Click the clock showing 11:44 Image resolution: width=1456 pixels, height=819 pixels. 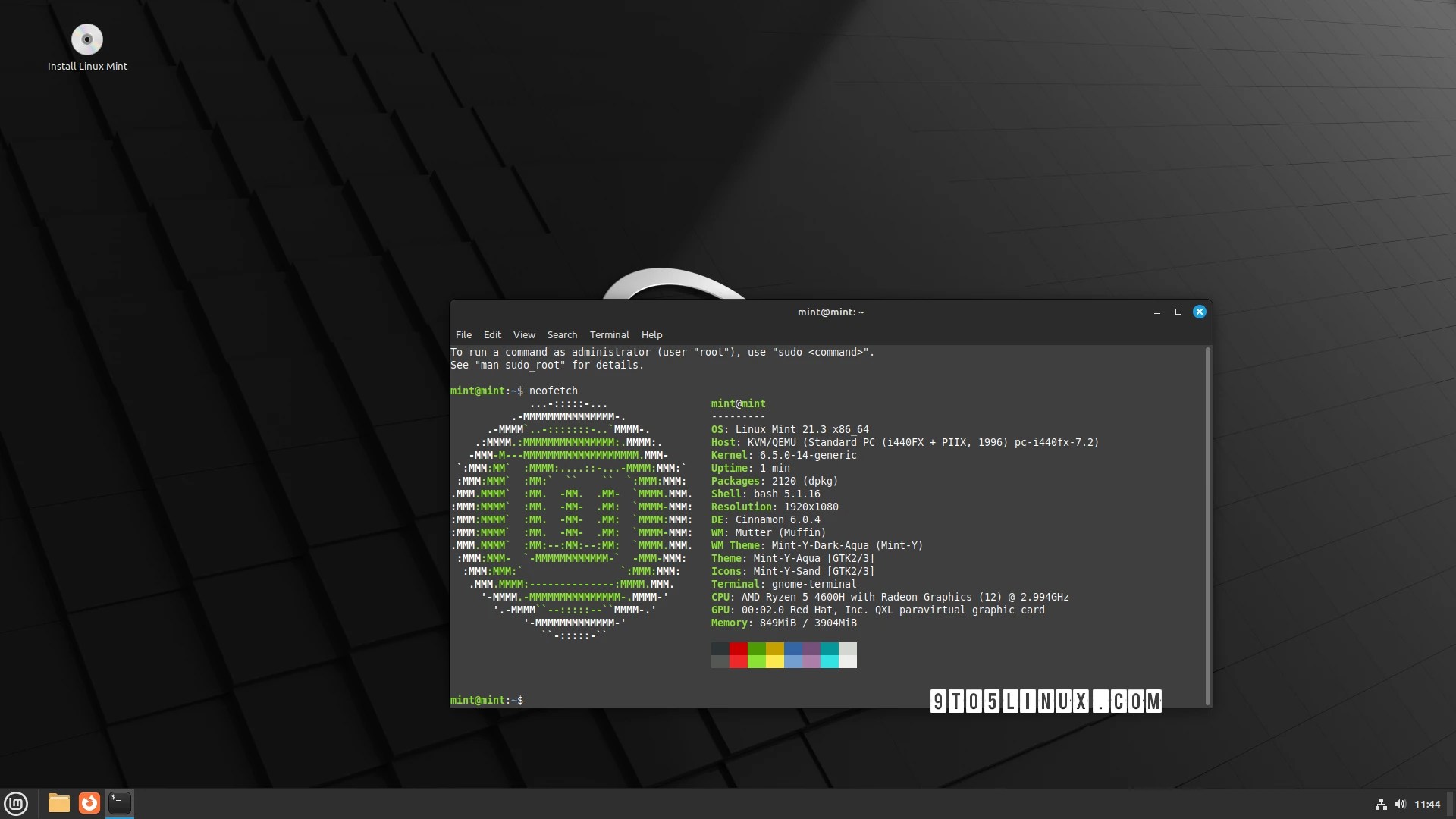(1429, 804)
